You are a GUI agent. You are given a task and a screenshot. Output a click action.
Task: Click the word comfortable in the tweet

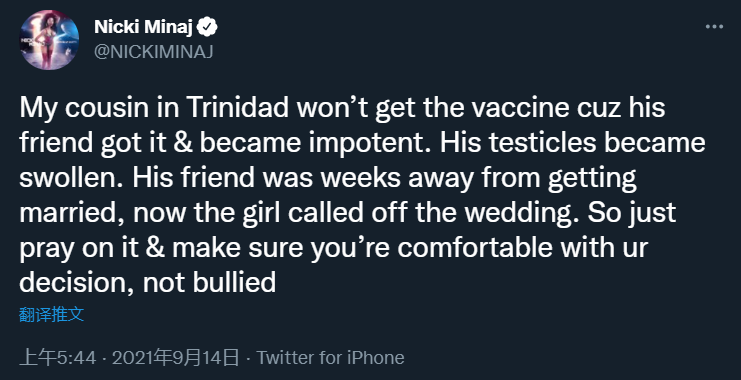pyautogui.click(x=474, y=248)
